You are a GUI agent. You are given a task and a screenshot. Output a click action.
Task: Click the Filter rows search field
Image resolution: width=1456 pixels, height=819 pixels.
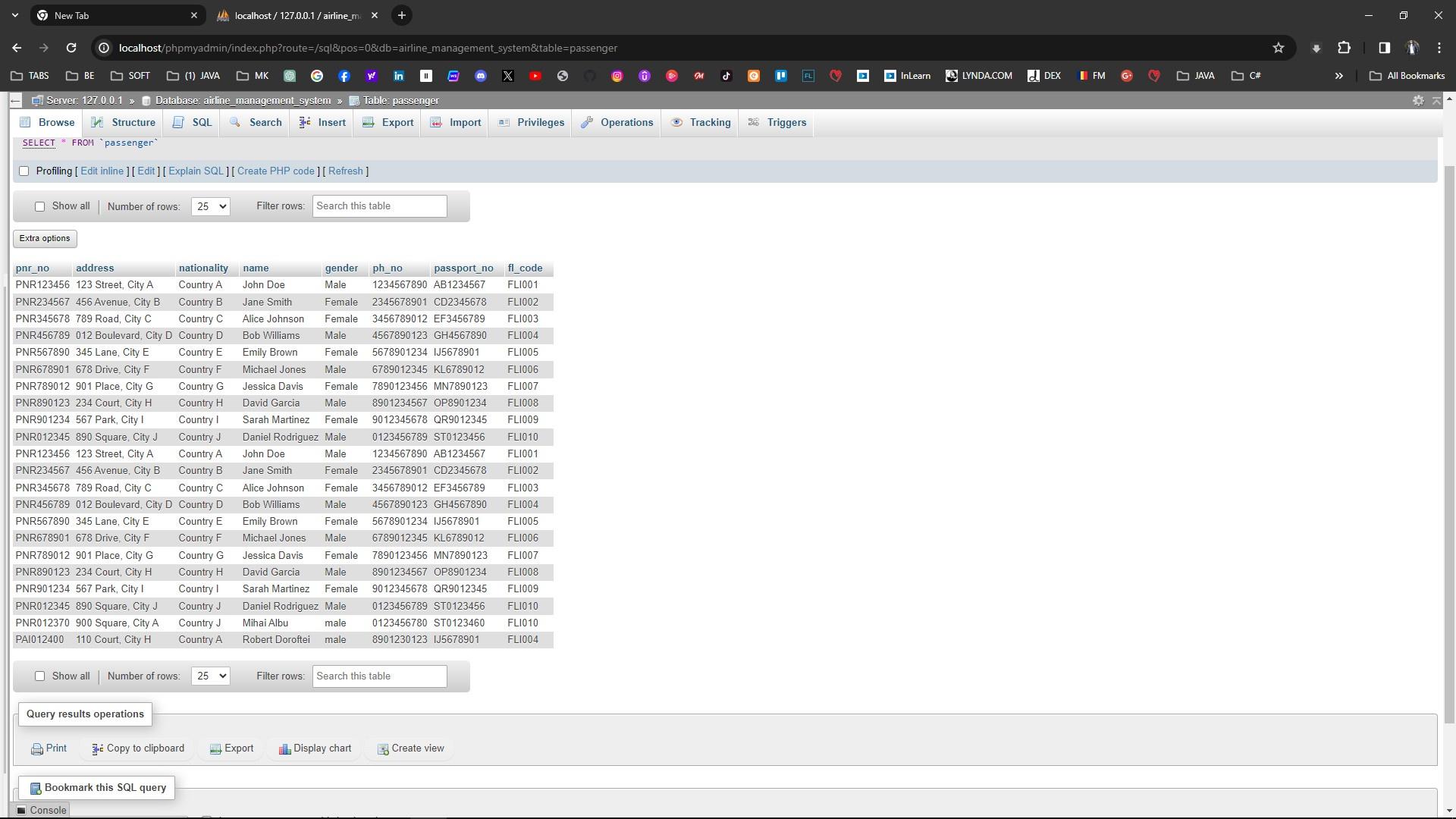pos(379,206)
